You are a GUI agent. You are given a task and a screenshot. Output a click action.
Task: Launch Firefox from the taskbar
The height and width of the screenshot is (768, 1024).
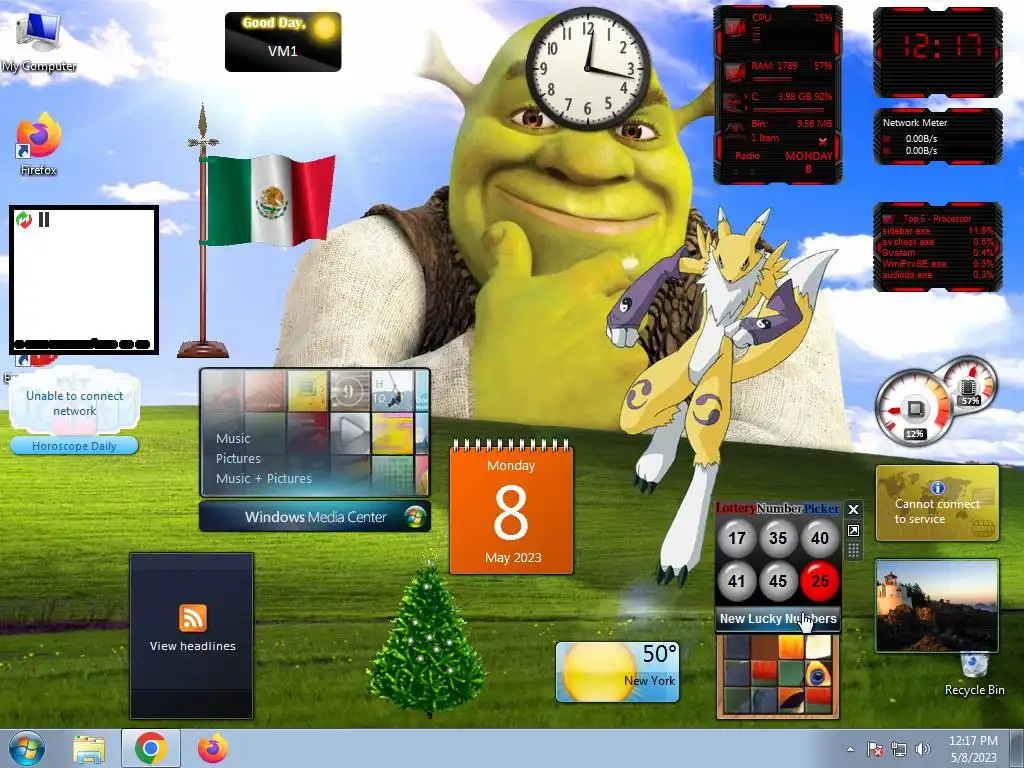tap(212, 748)
